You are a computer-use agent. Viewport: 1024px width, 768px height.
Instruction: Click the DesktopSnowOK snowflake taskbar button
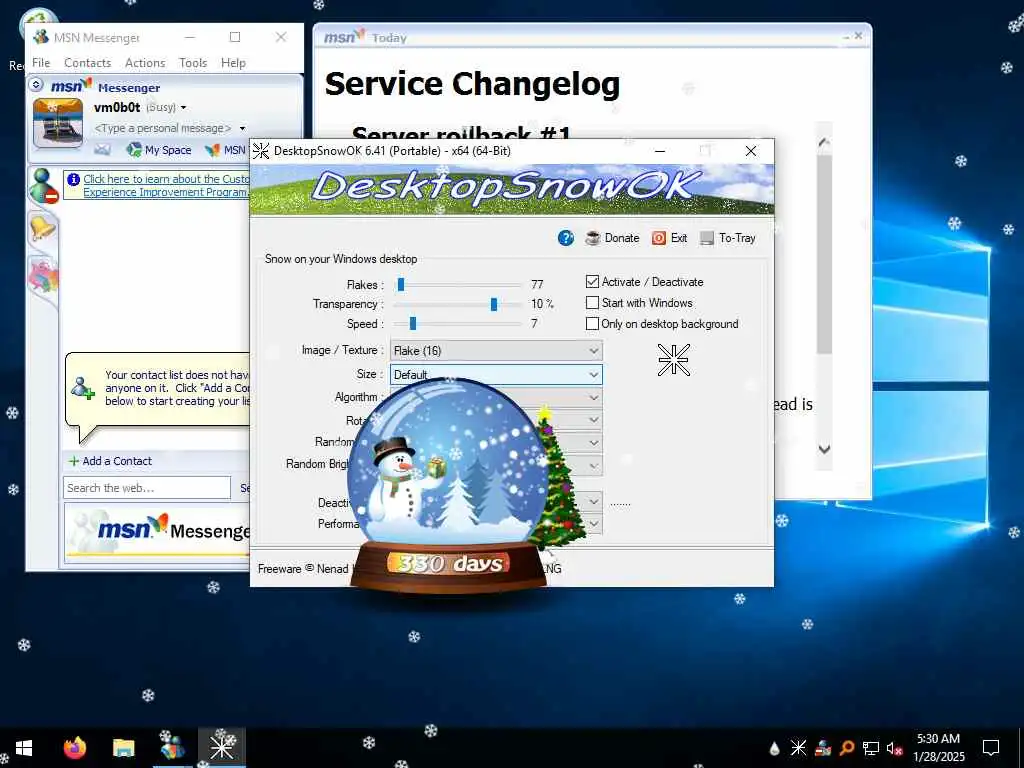pyautogui.click(x=222, y=748)
